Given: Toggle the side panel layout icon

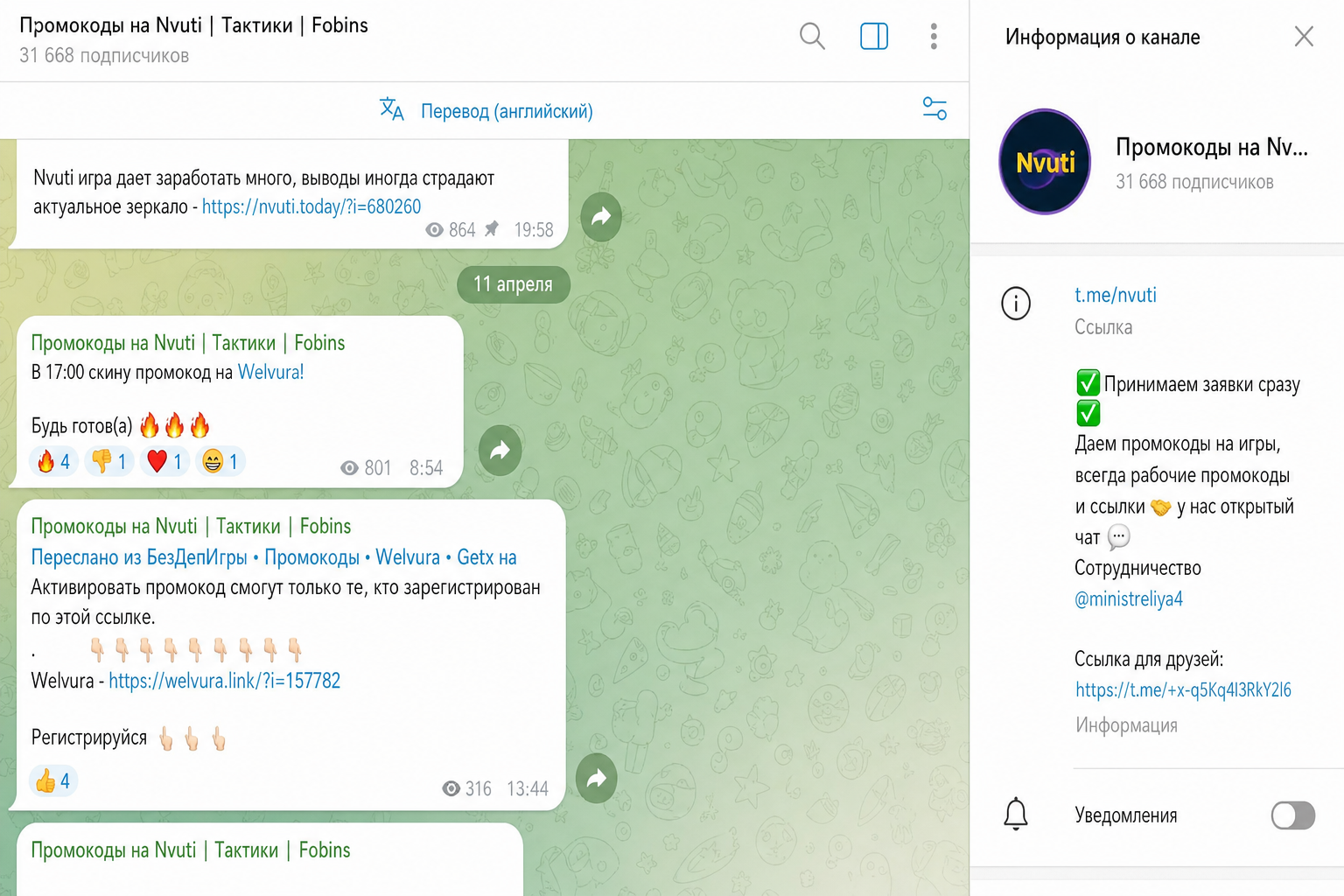Looking at the screenshot, I should click(x=874, y=37).
